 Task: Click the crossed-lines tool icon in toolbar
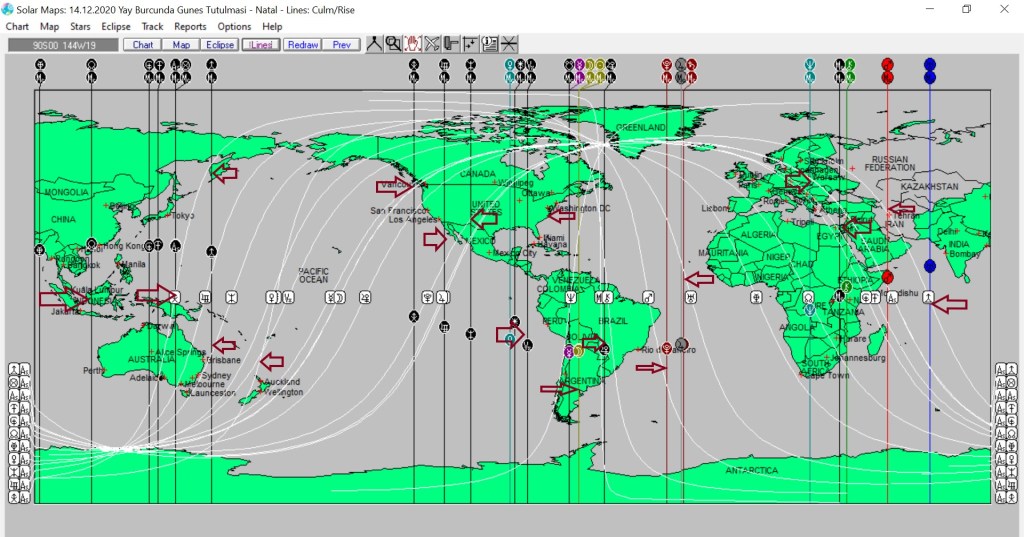(432, 44)
